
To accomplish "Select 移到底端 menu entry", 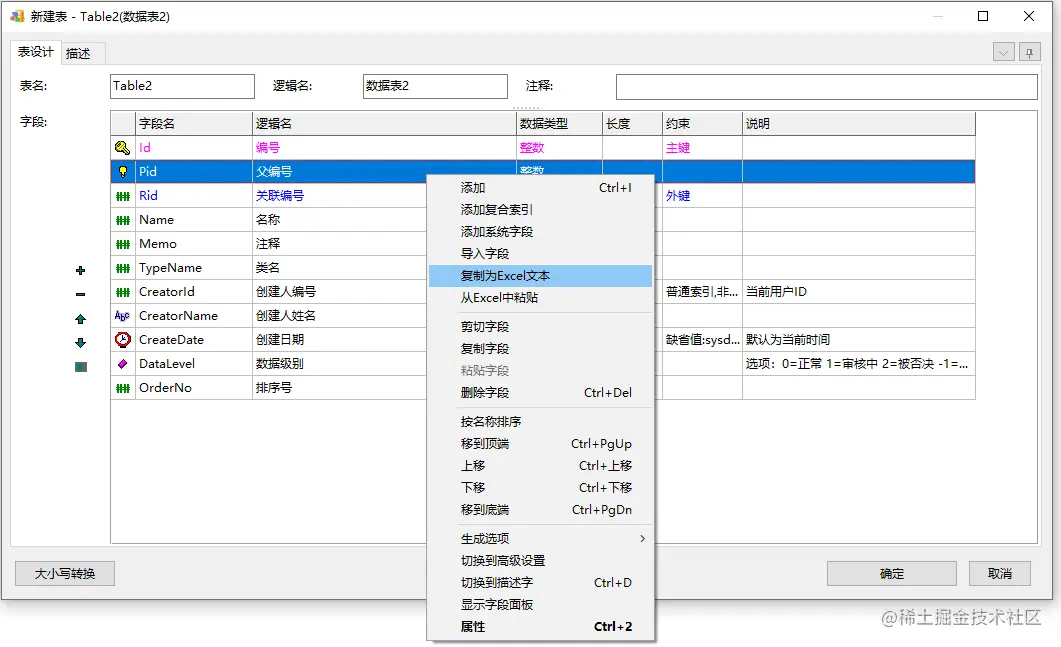I will [x=541, y=510].
